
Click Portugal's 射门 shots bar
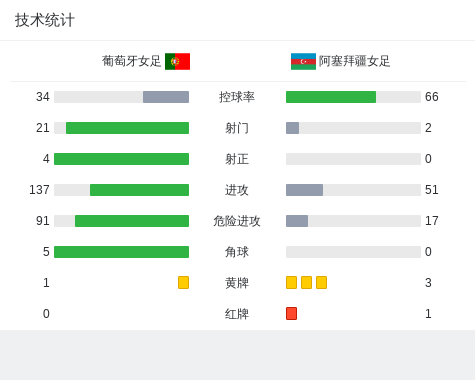pyautogui.click(x=121, y=128)
